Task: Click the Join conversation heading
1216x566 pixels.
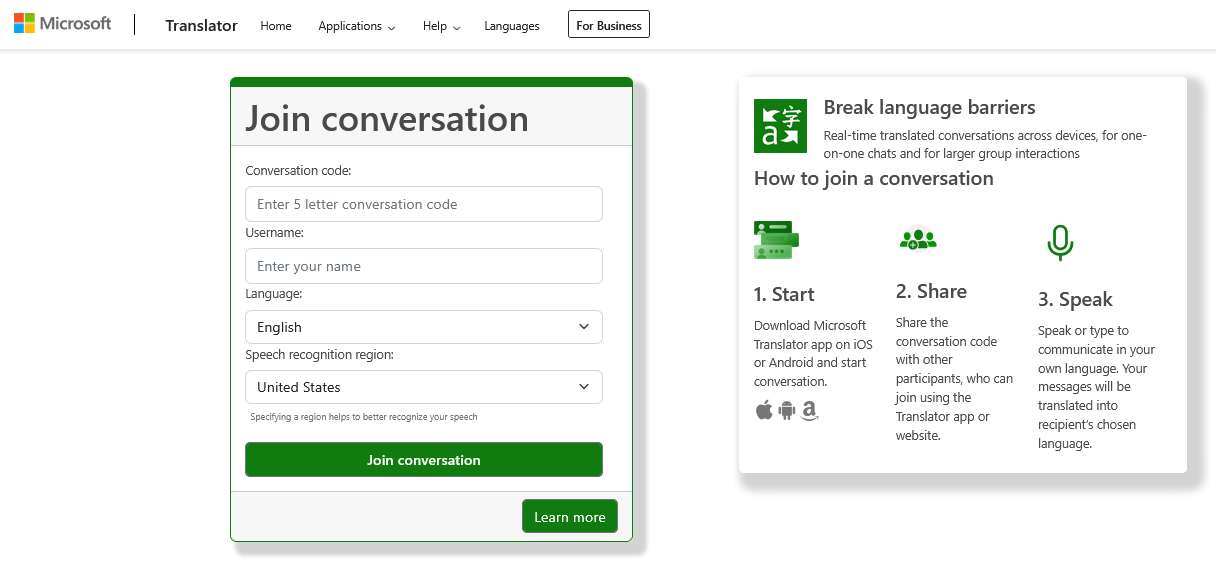Action: [387, 119]
